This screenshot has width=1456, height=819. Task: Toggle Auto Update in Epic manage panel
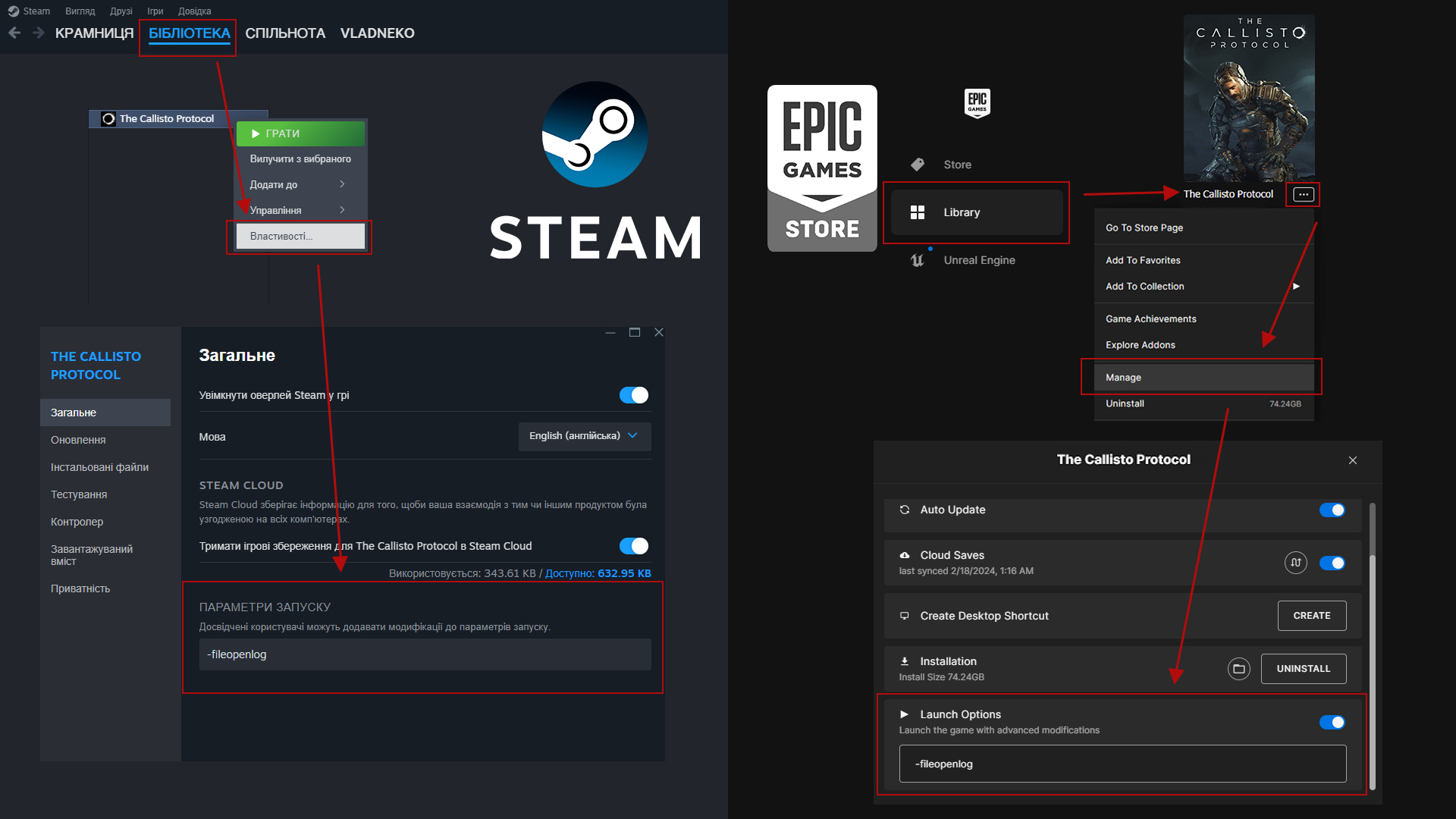click(x=1332, y=510)
